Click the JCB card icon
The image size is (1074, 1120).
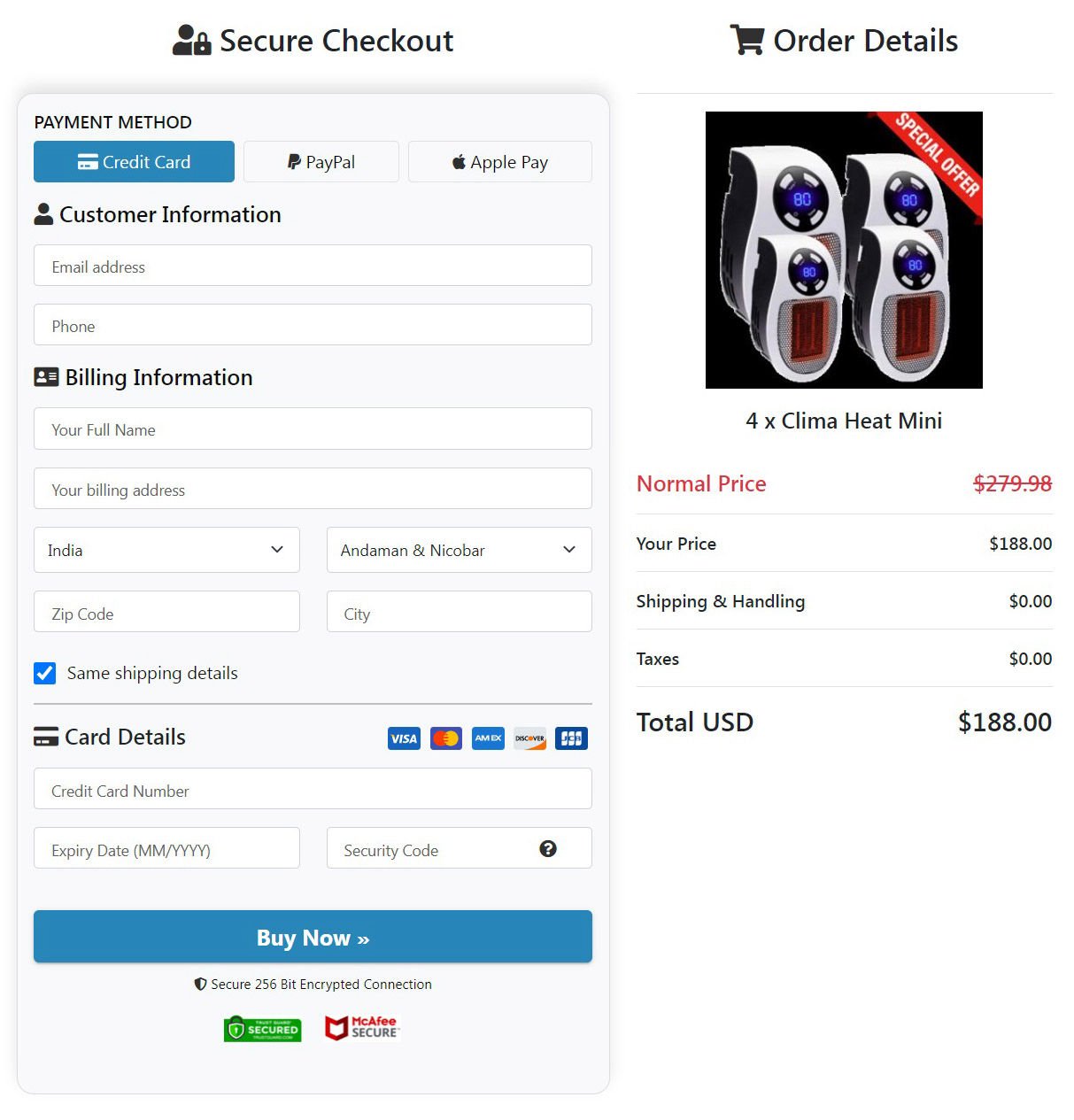570,738
